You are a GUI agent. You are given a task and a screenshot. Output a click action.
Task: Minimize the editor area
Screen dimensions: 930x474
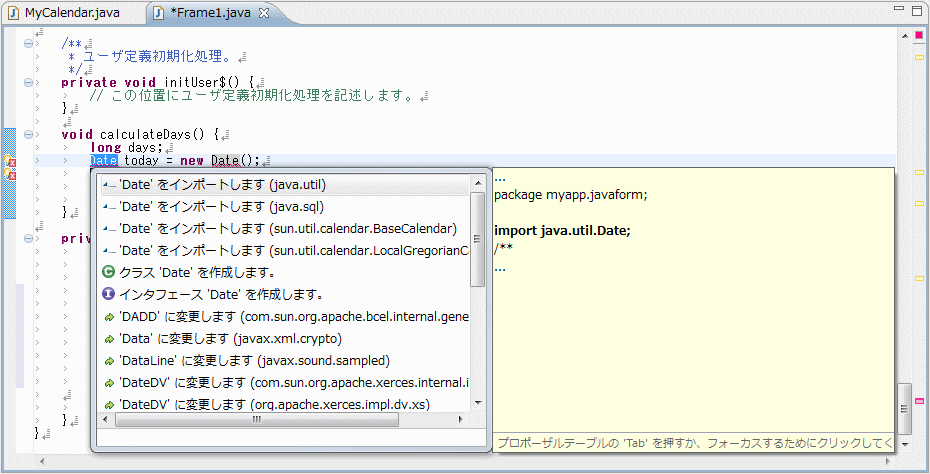point(900,9)
